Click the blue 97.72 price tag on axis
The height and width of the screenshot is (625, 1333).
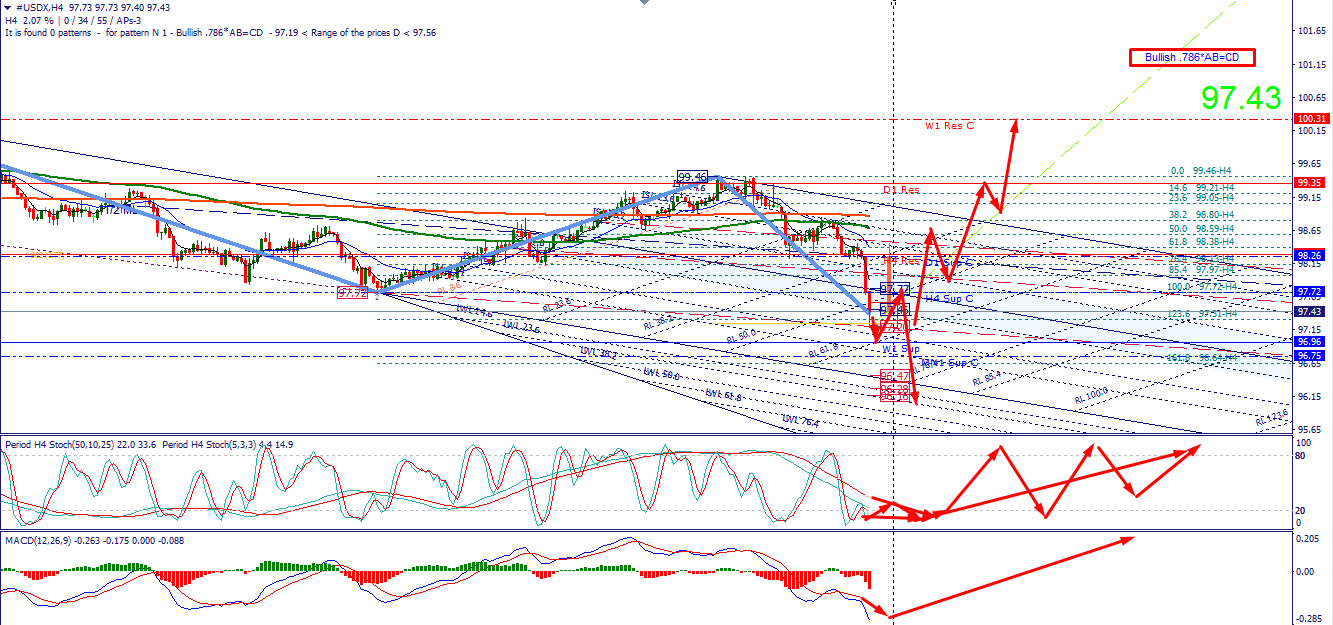(x=1309, y=293)
